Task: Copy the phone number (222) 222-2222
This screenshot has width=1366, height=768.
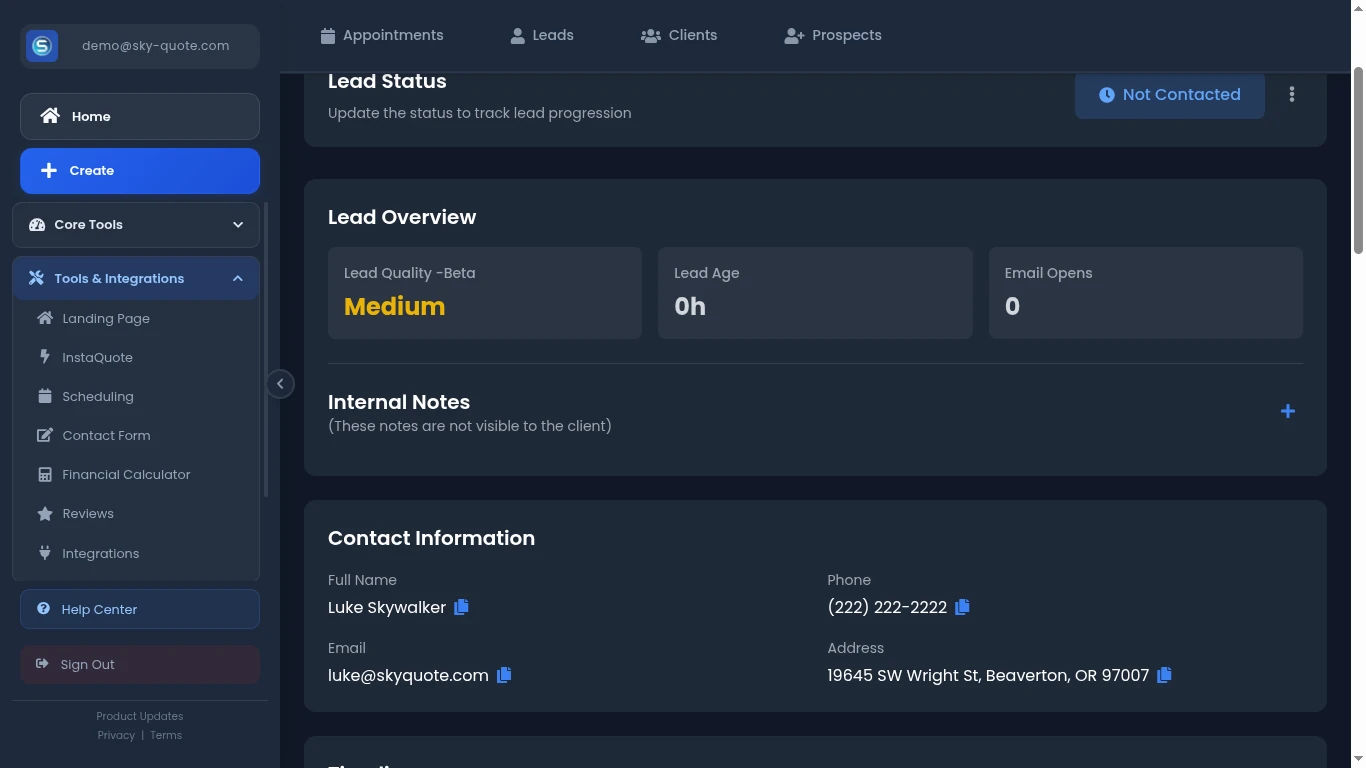Action: point(962,607)
